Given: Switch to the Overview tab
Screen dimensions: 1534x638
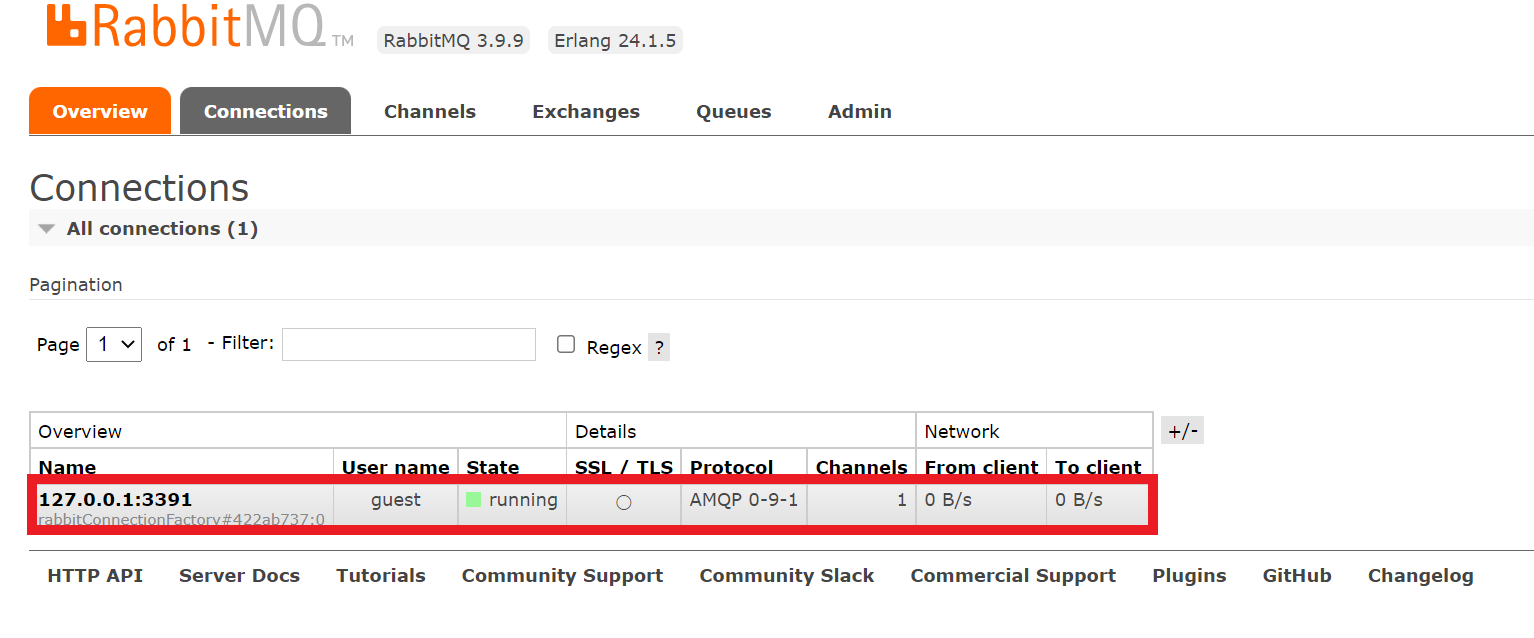Looking at the screenshot, I should [x=100, y=111].
